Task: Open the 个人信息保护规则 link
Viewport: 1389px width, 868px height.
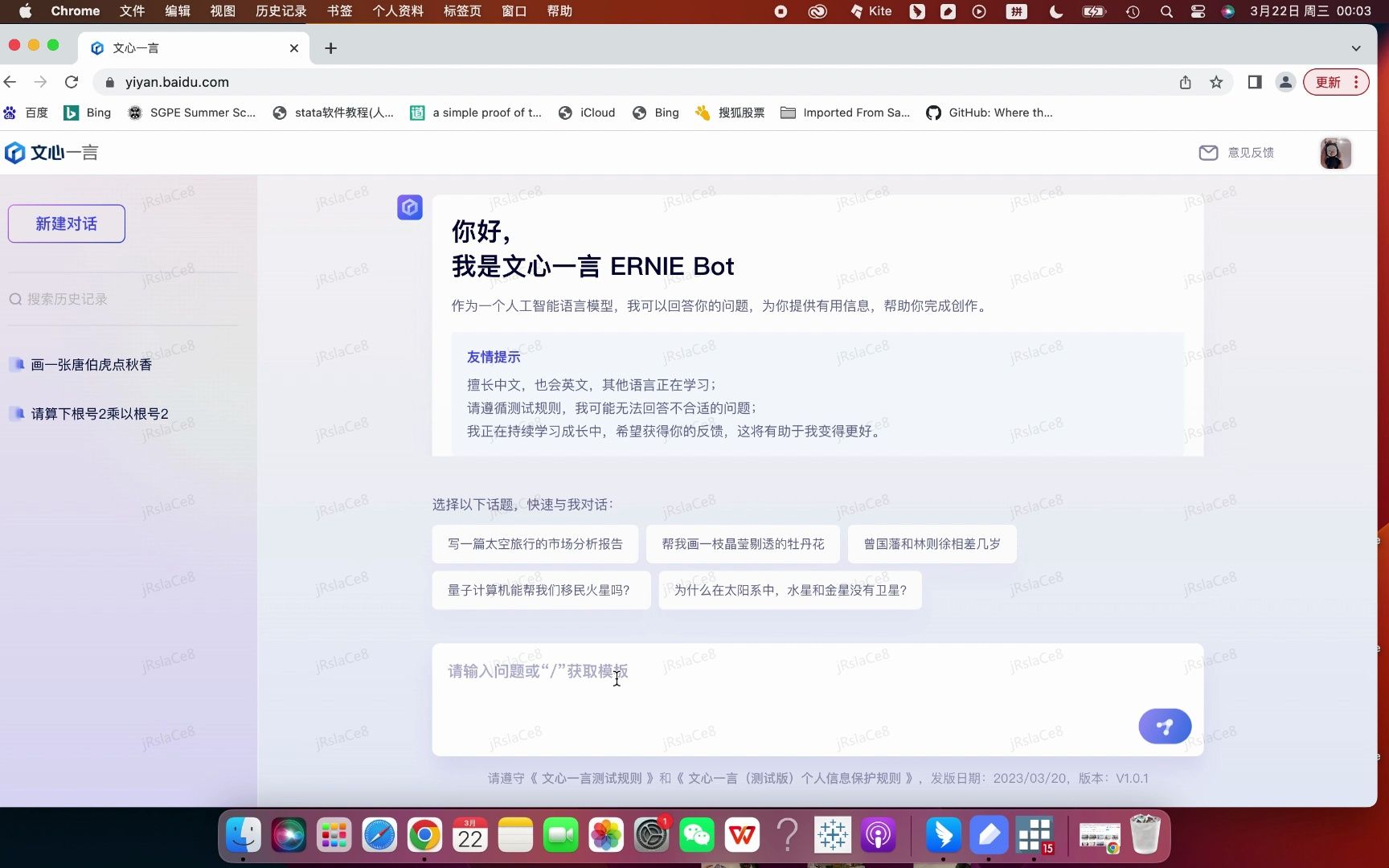Action: [794, 779]
